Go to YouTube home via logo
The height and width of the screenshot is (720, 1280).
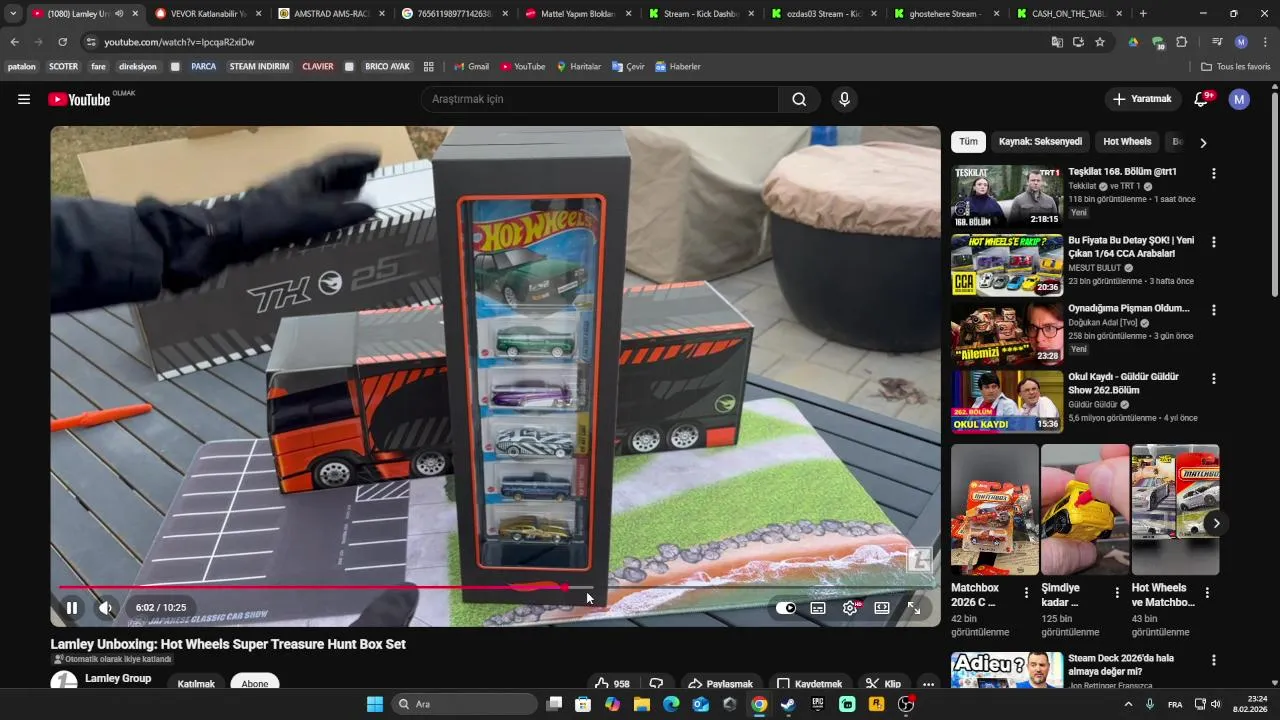coord(79,99)
